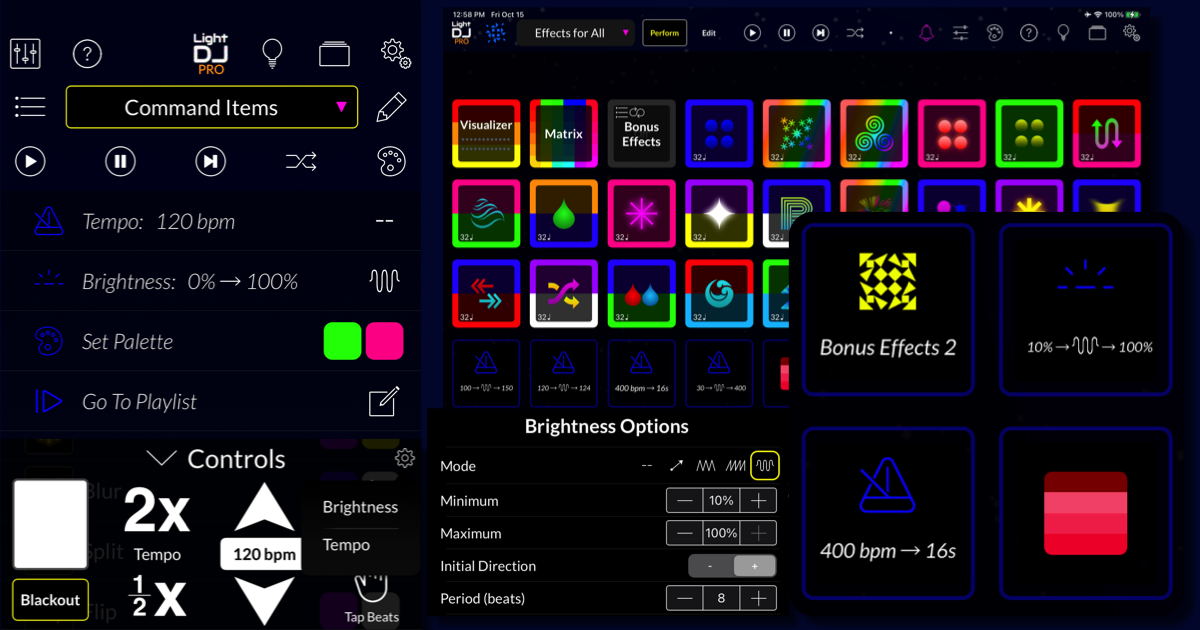Open the Matrix effect tile
1200x630 pixels.
[x=564, y=133]
